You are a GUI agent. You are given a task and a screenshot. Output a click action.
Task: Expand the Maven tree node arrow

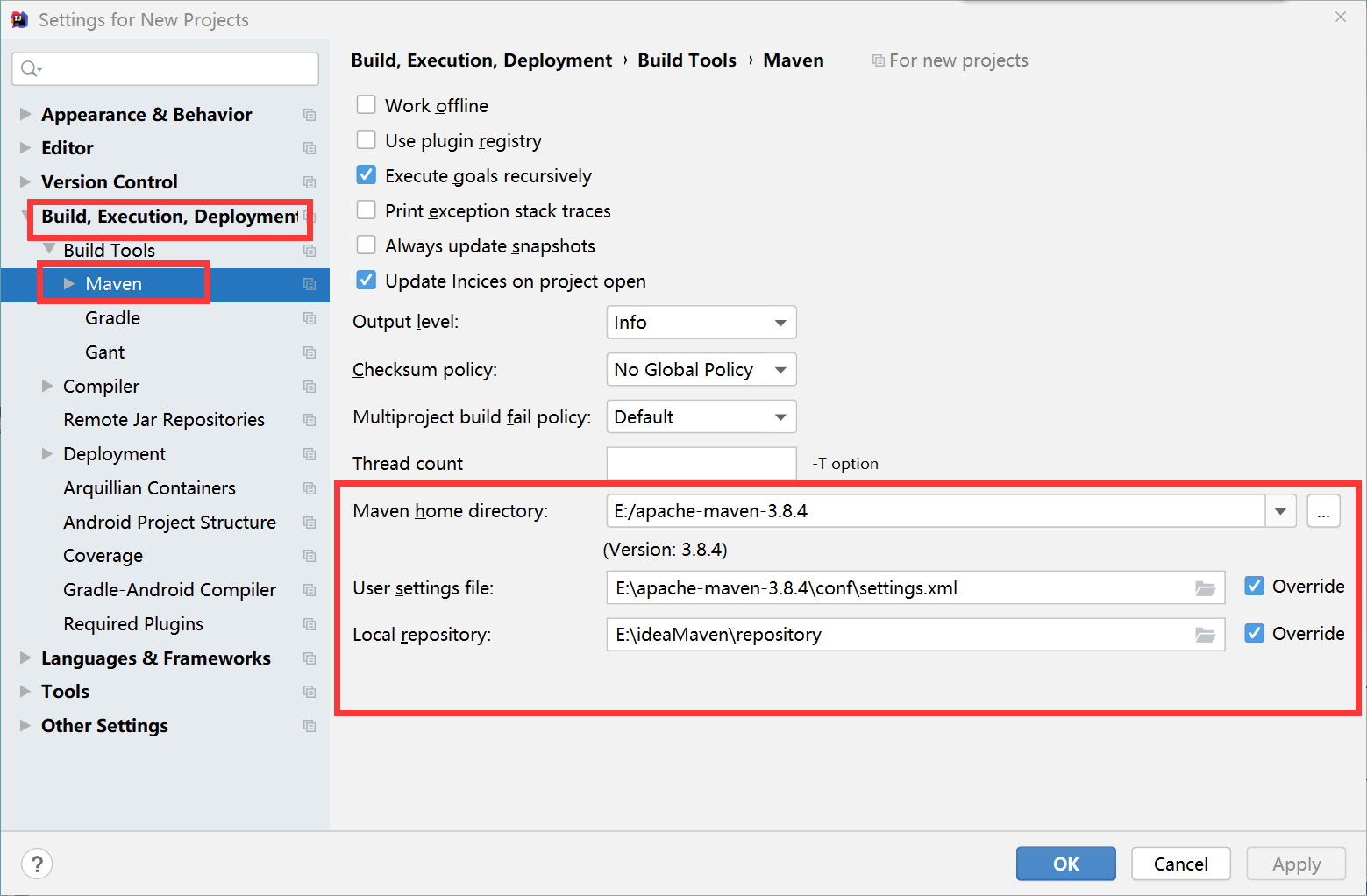point(69,283)
